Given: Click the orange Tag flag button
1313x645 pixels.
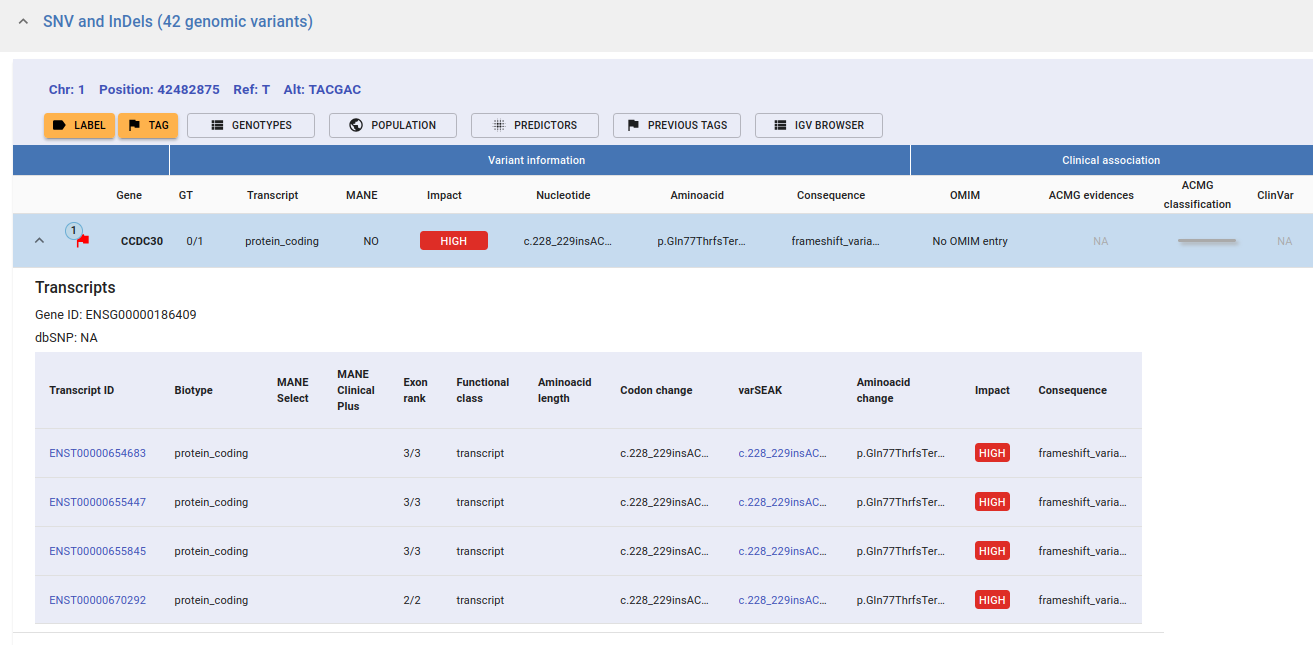Looking at the screenshot, I should (148, 125).
